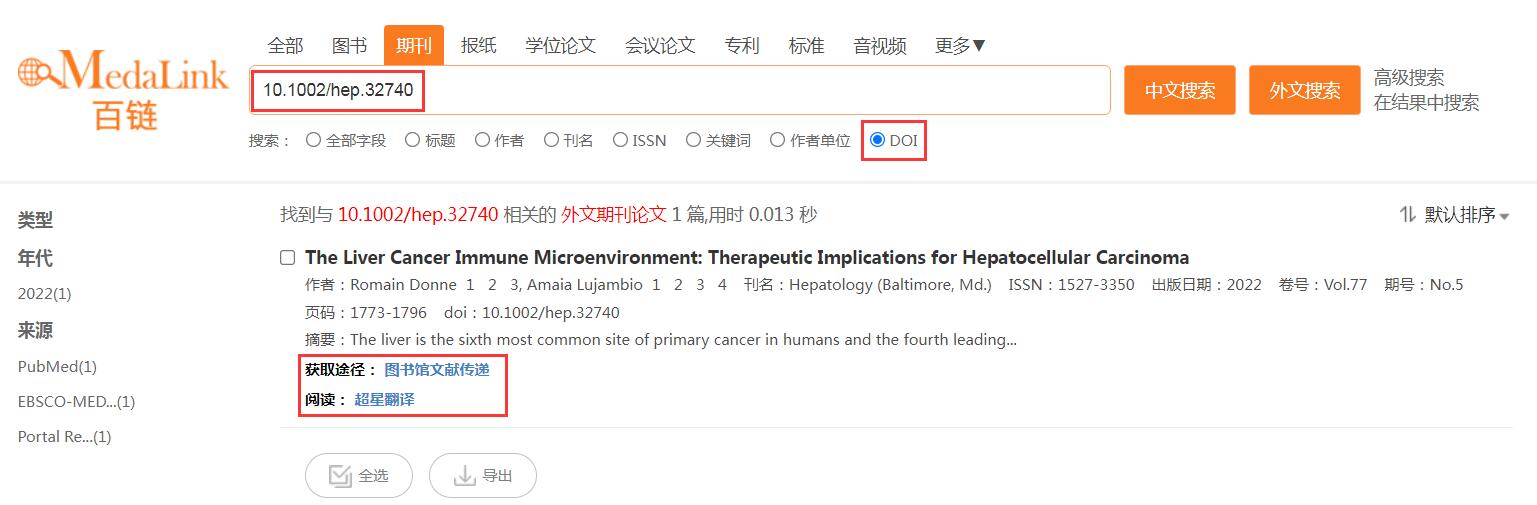The height and width of the screenshot is (505, 1537).
Task: Open the 默认排序 sorting dropdown
Action: [1466, 214]
